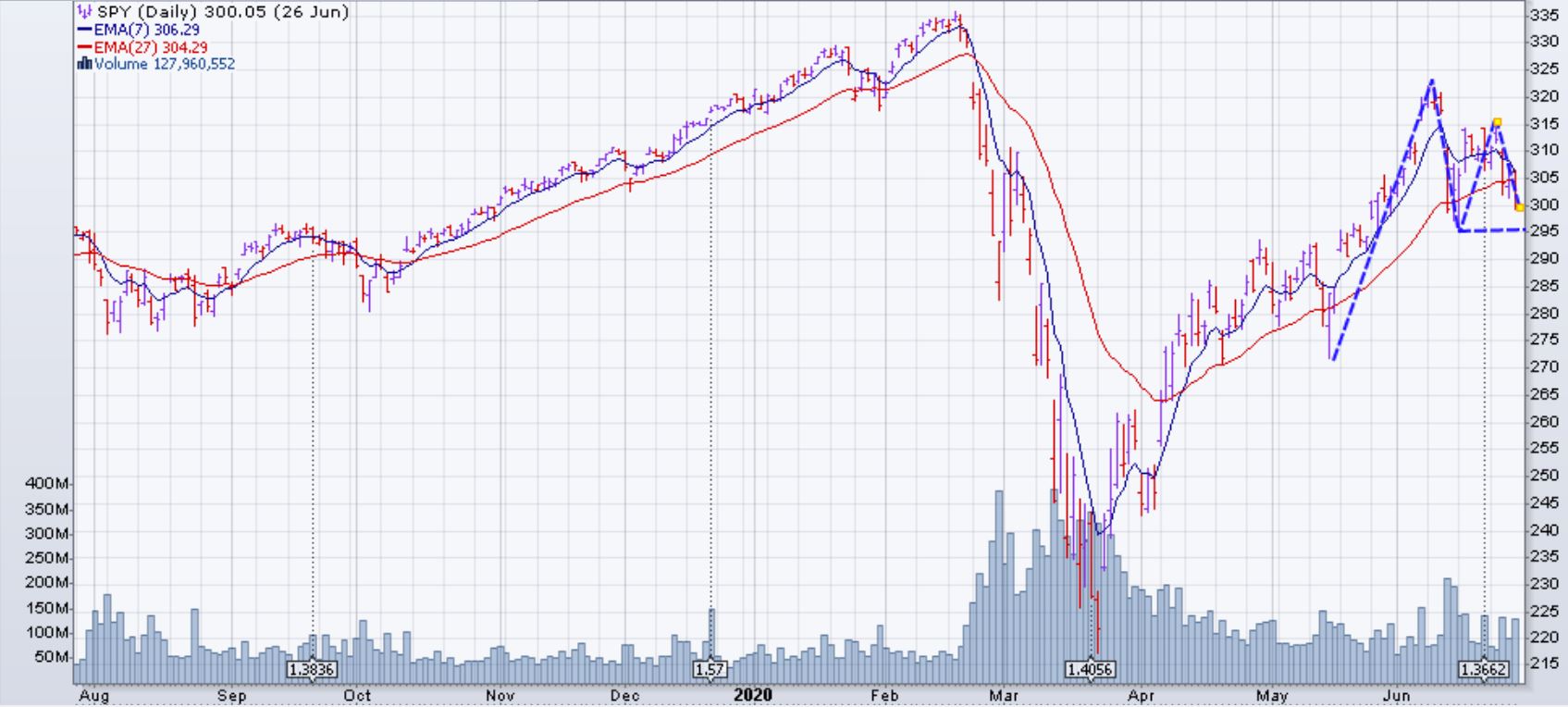The height and width of the screenshot is (707, 1568).
Task: Click the Volume 127,960,552 legend label
Action: [x=164, y=64]
